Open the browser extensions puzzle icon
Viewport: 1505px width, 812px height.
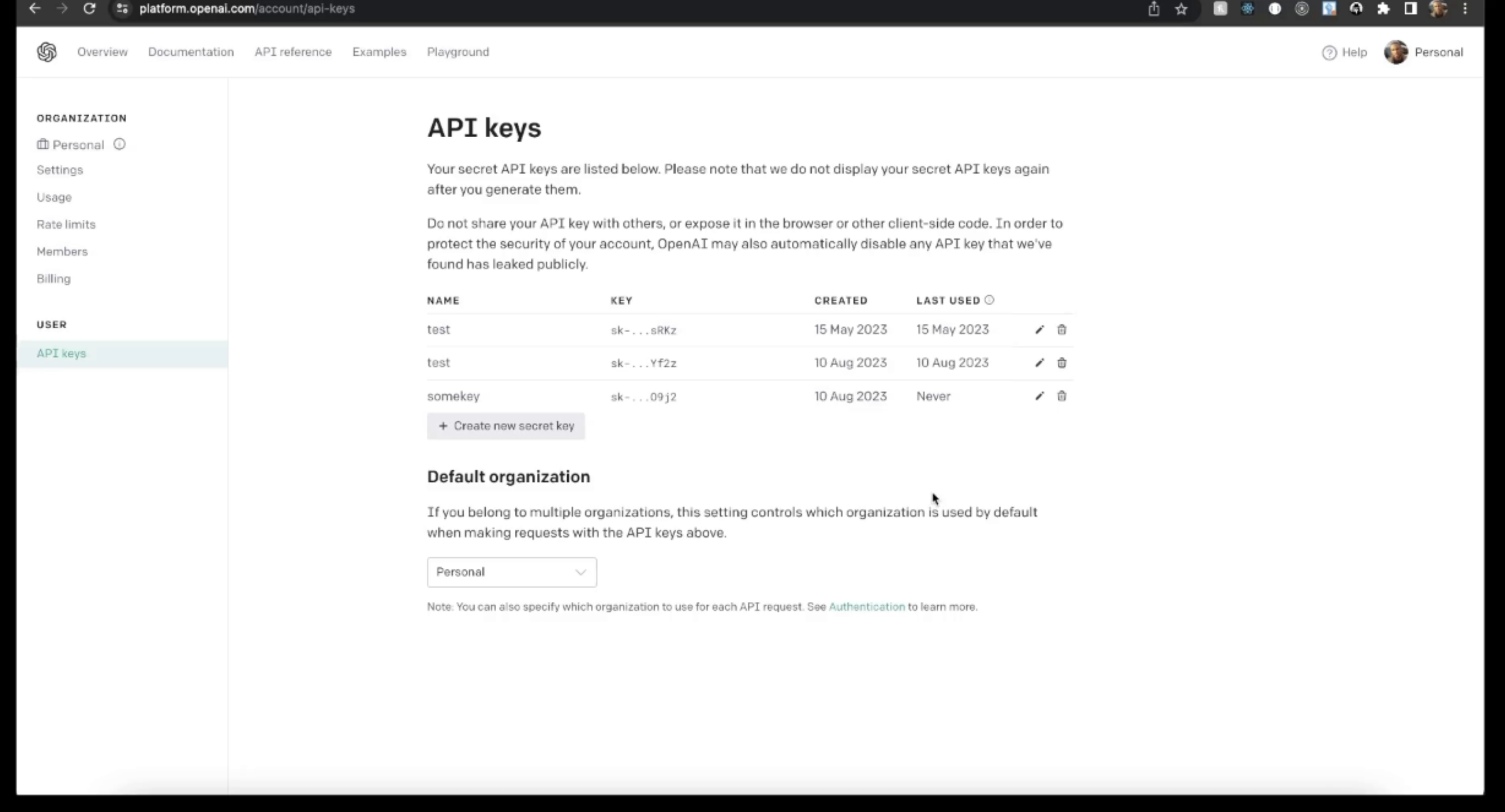[1383, 9]
